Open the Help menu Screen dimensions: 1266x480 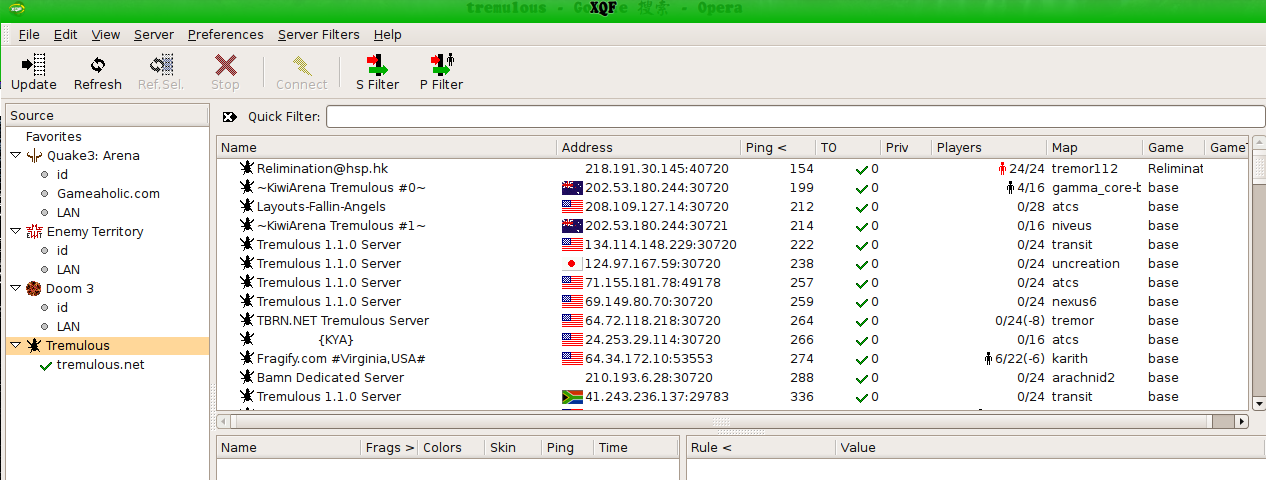[x=388, y=34]
